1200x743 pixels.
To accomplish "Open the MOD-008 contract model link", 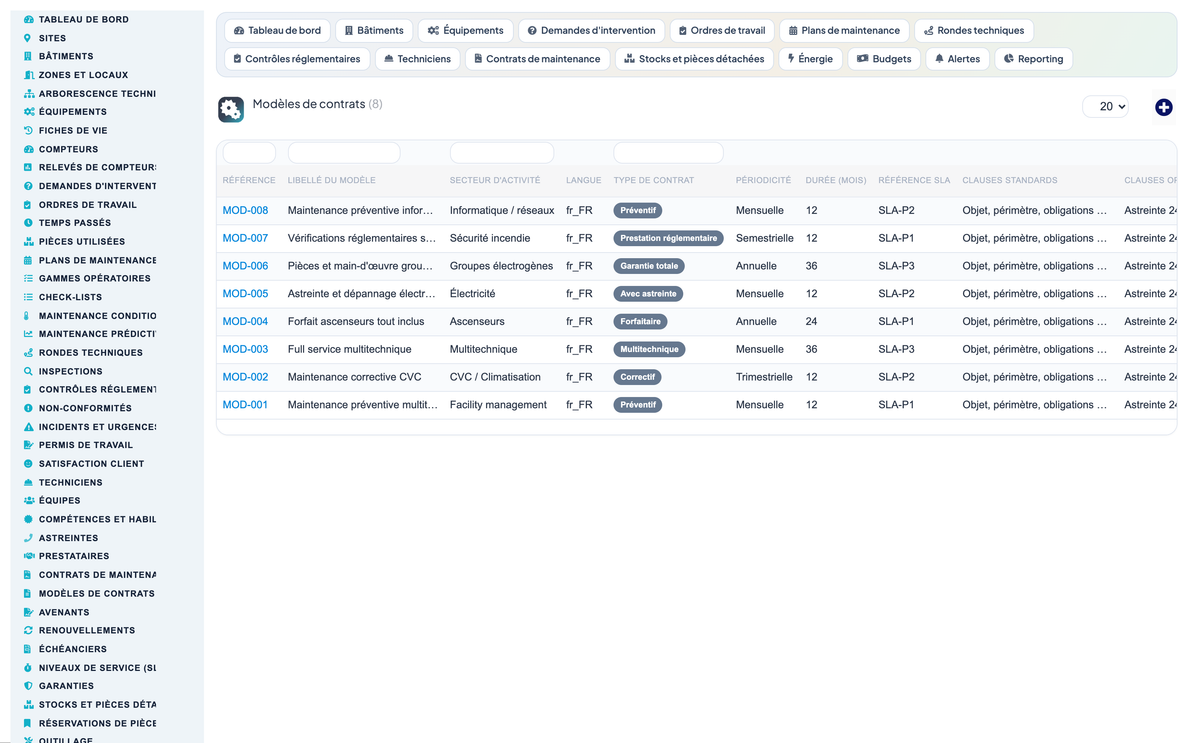I will [x=245, y=211].
